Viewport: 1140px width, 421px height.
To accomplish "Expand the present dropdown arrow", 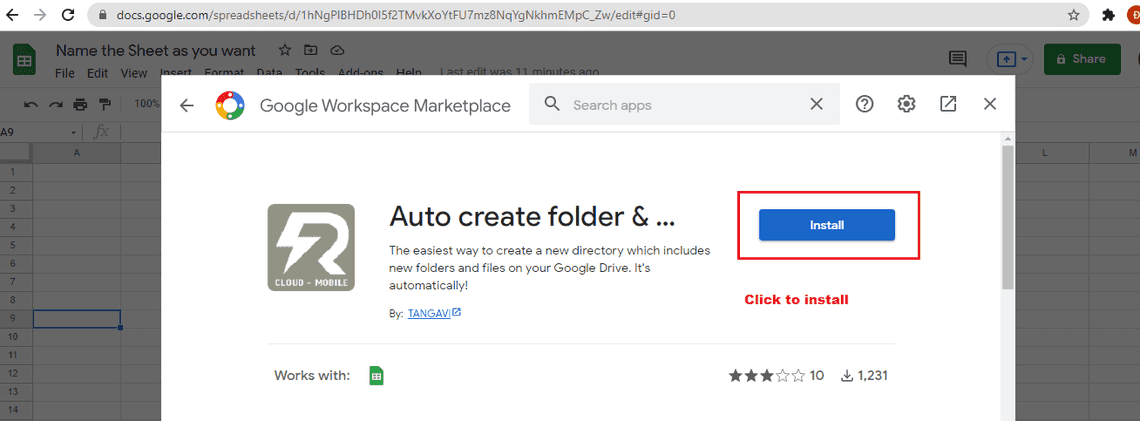I will [1025, 59].
